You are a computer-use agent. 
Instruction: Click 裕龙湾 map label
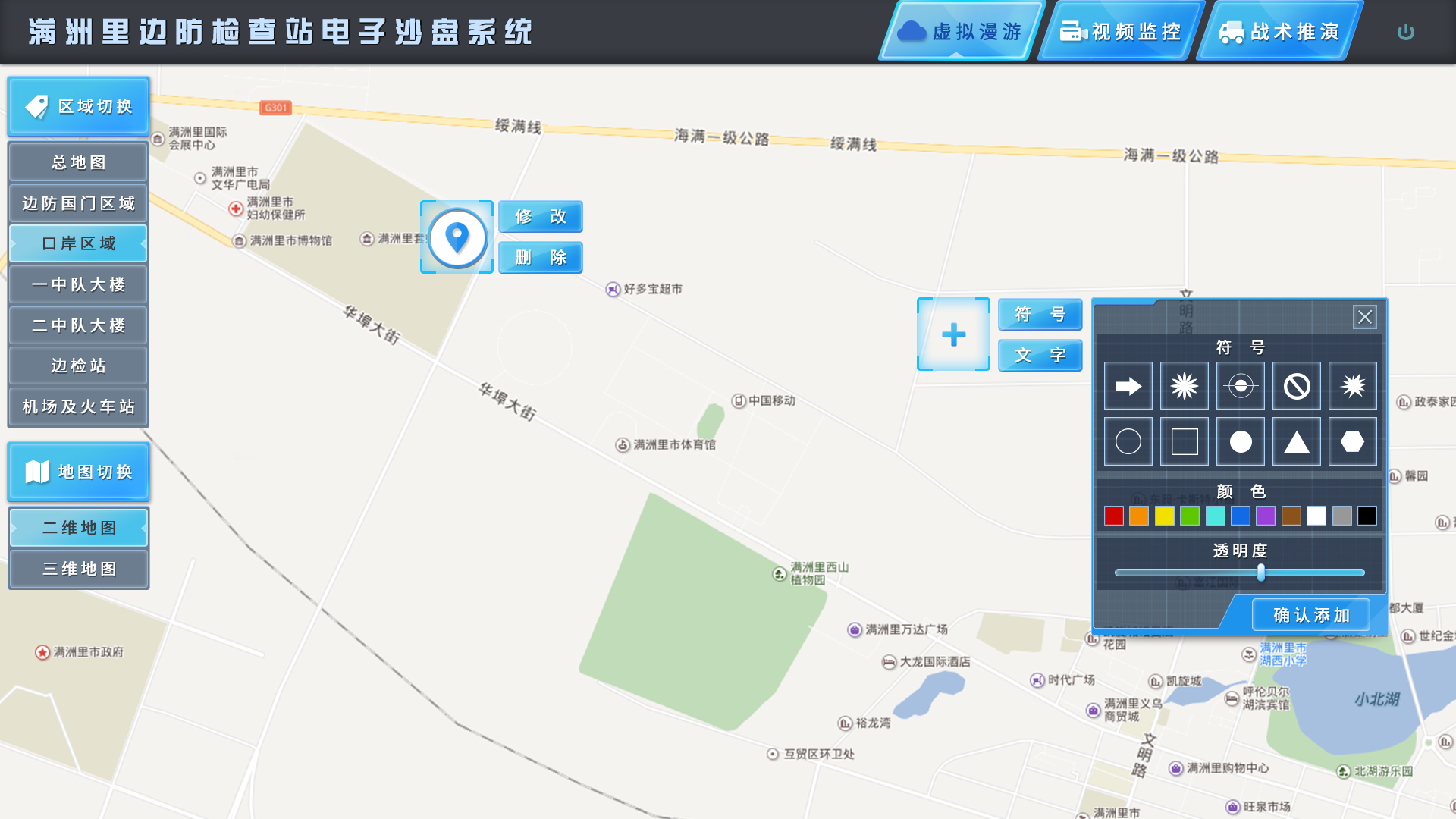(x=873, y=723)
